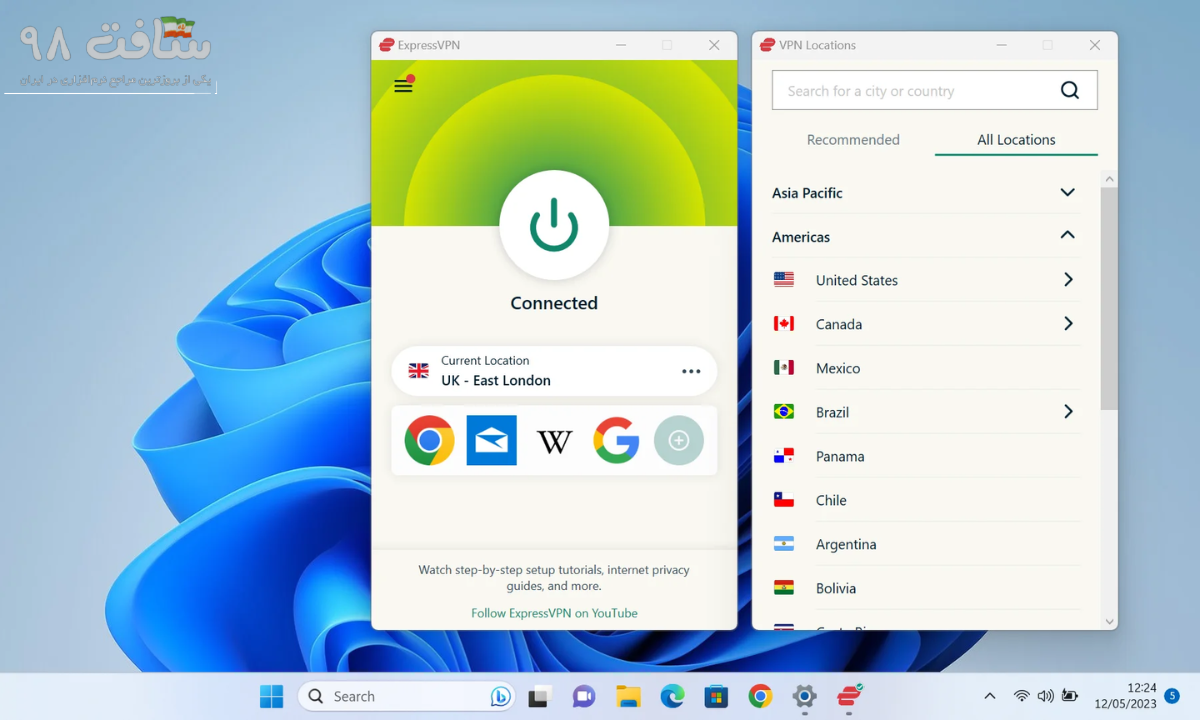Open Chrome from the taskbar
This screenshot has width=1200, height=720.
tap(760, 696)
